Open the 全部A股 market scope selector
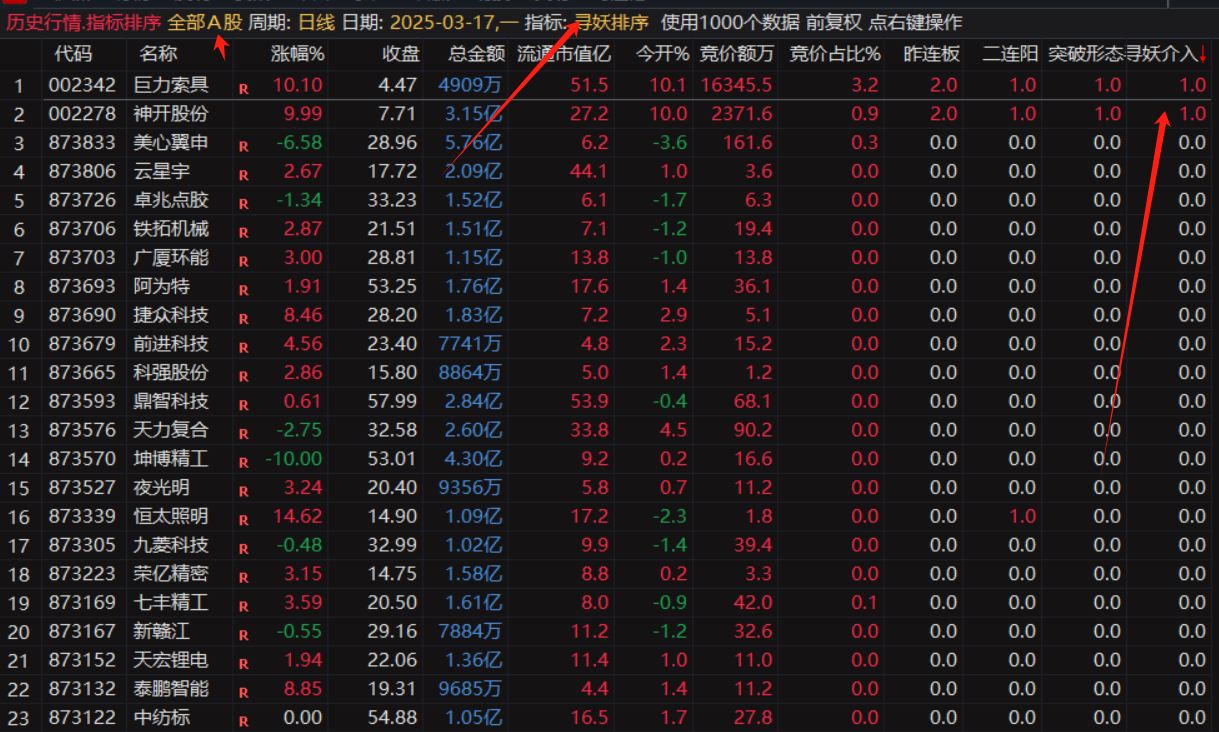 [204, 22]
